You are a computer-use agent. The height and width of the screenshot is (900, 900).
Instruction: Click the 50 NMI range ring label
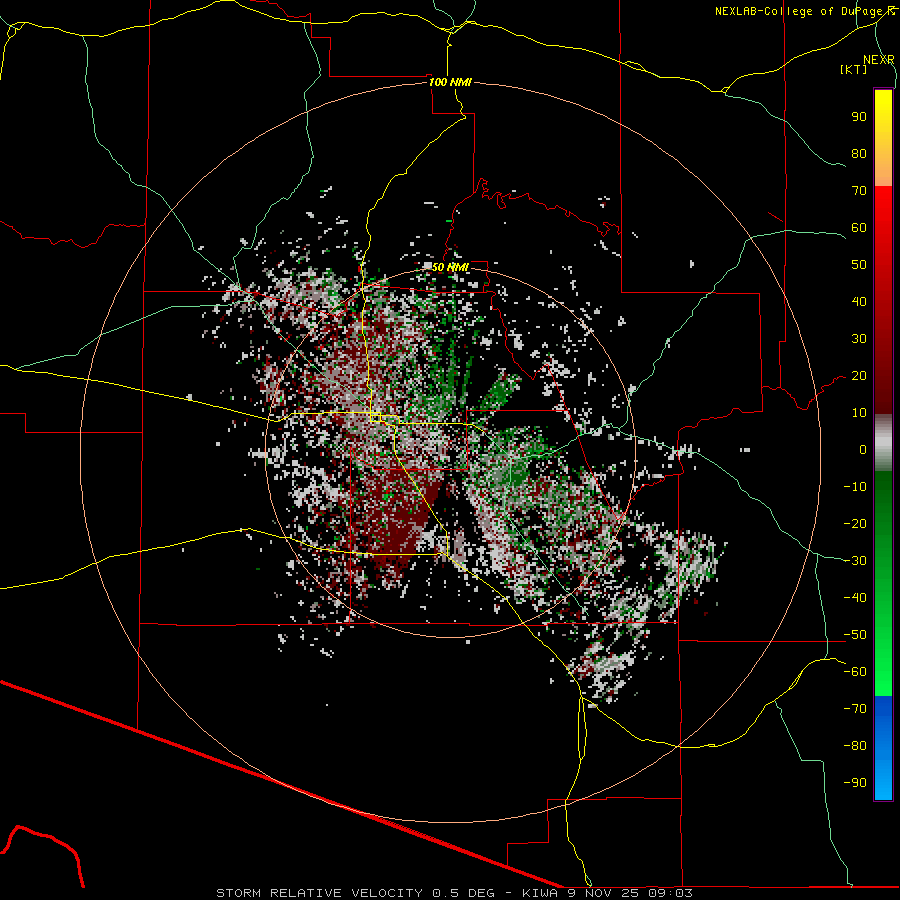450,267
